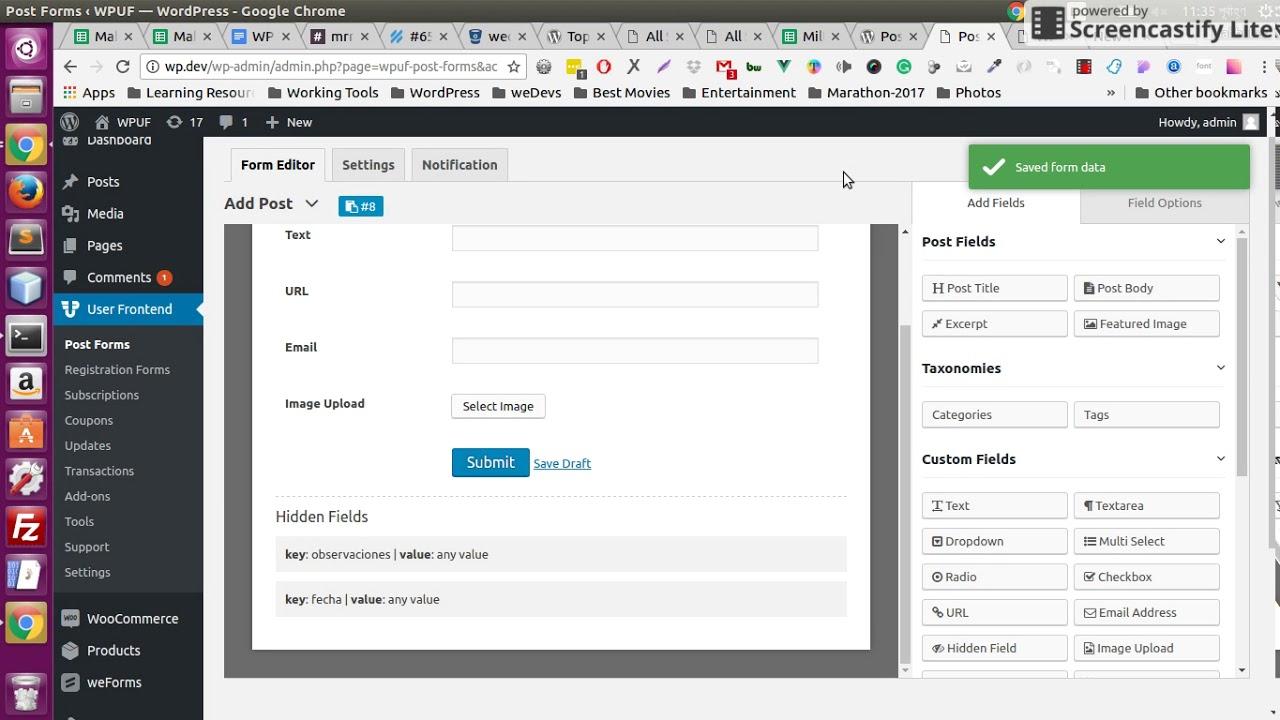Screen dimensions: 1280x720
Task: Collapse the Taxonomies section
Action: [x=1220, y=368]
